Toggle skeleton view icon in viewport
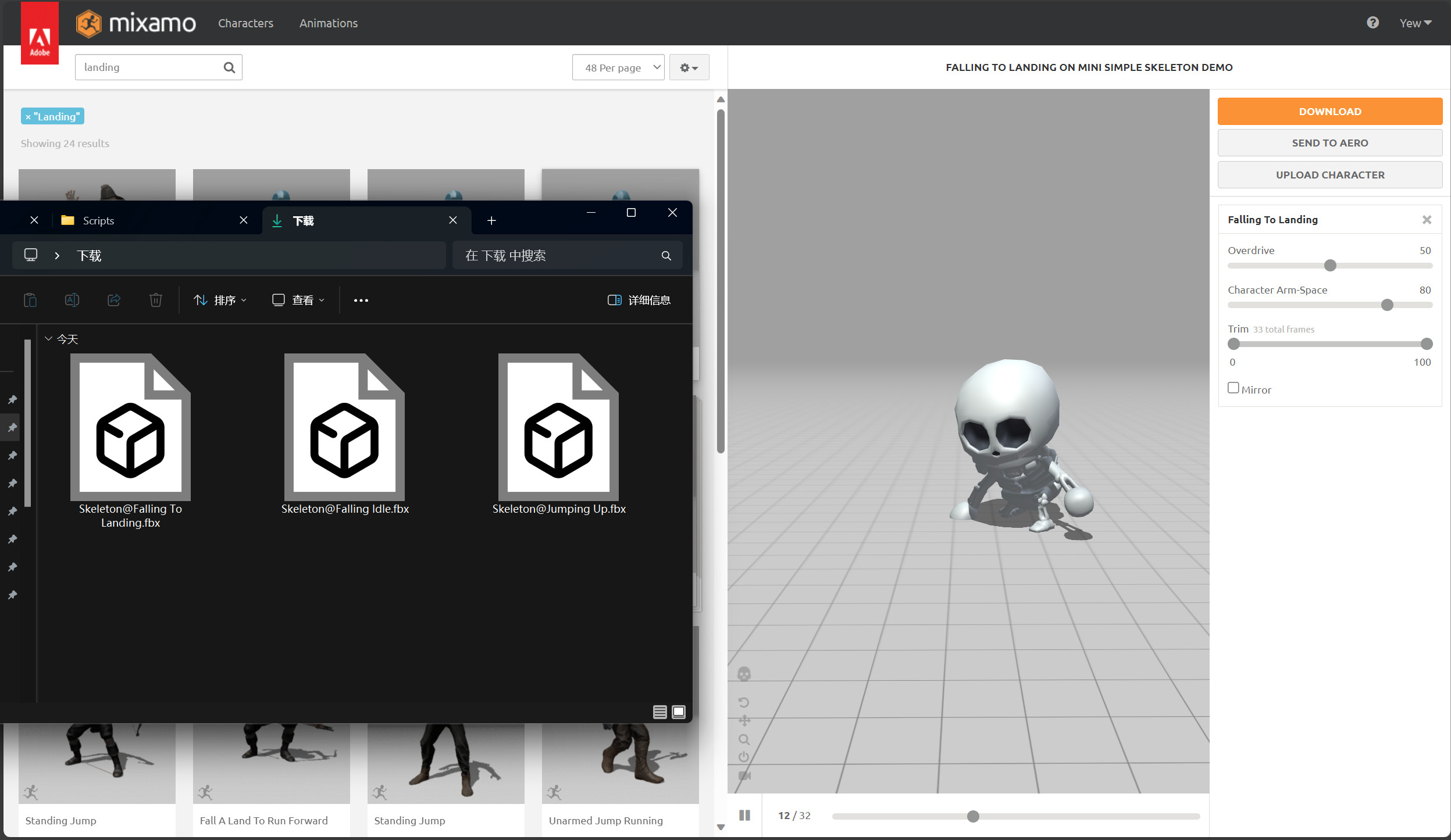The width and height of the screenshot is (1451, 840). pos(744,674)
